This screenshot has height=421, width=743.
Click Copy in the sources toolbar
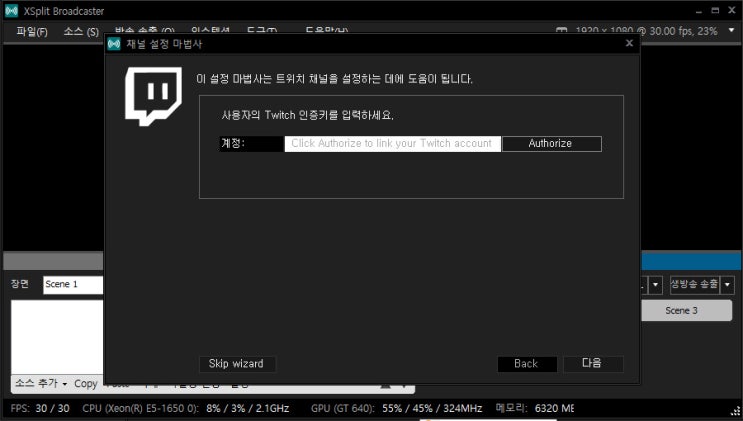click(86, 384)
